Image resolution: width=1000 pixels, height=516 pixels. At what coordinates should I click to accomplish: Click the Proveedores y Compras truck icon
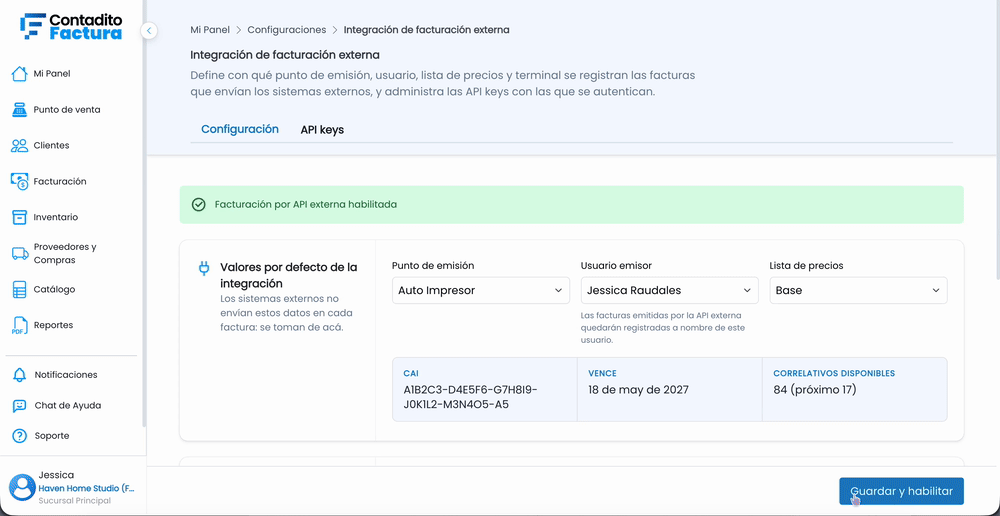[20, 254]
